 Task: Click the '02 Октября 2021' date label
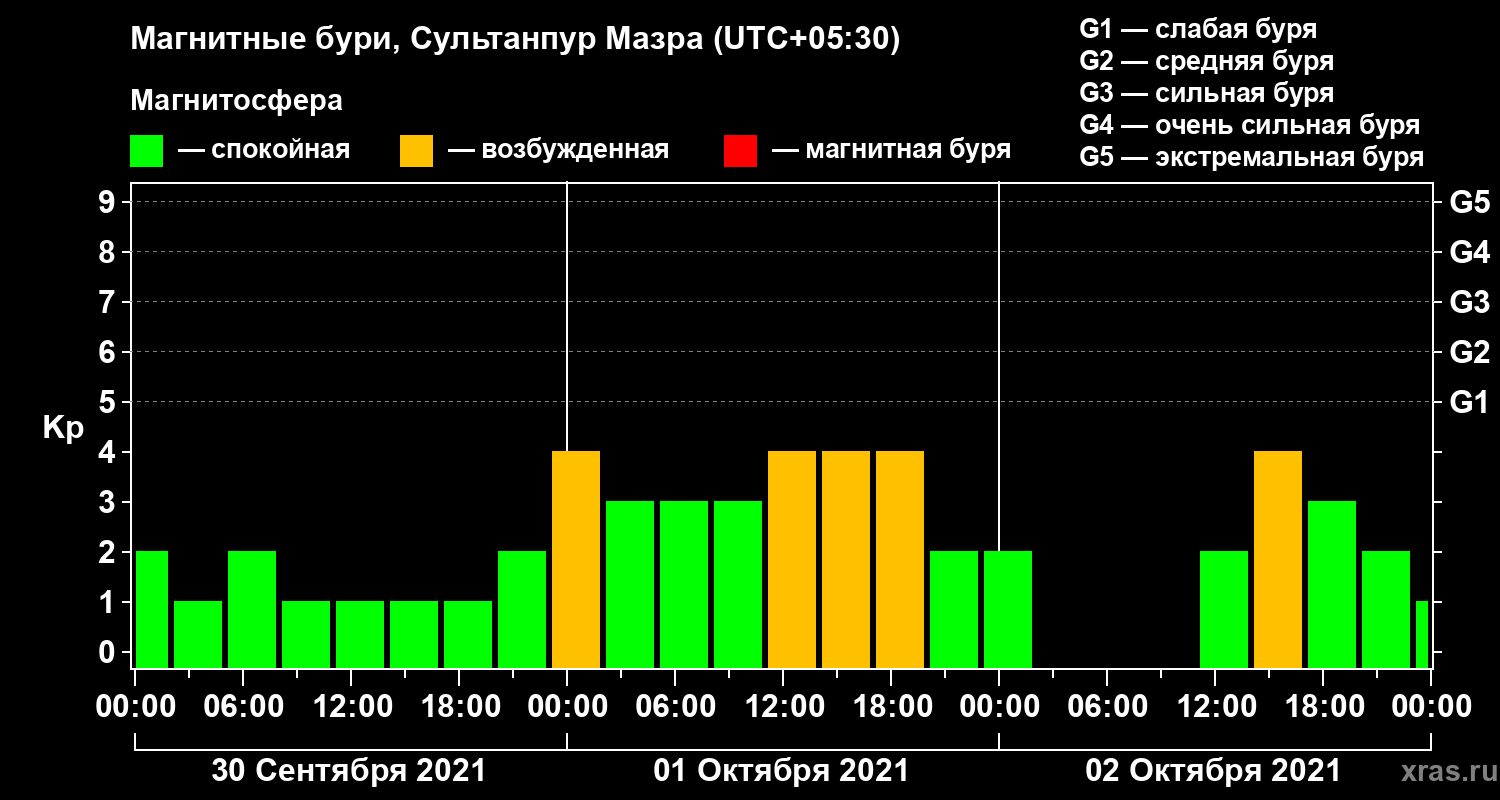coord(1213,771)
